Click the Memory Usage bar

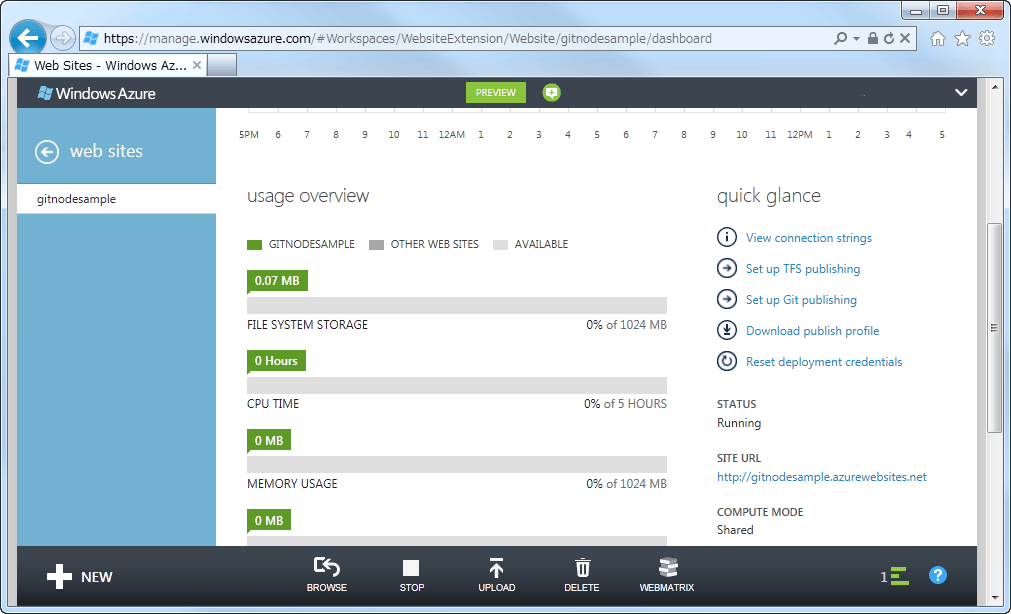(456, 464)
